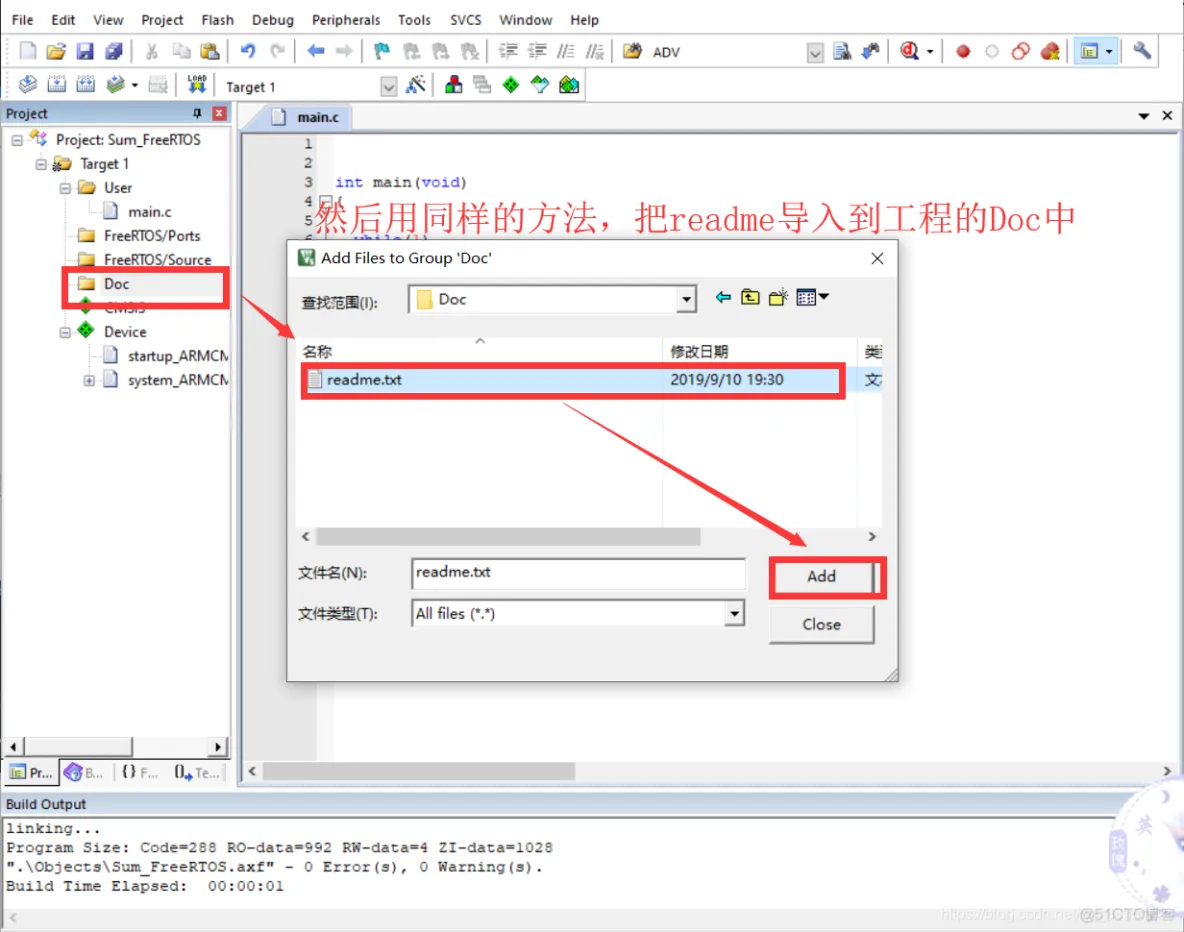Start incremental find icon
Screen dimensions: 1184x932
[x=871, y=51]
